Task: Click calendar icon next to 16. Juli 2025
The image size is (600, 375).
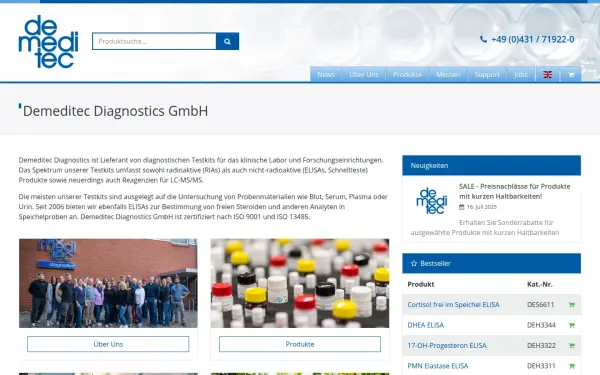Action: 461,207
